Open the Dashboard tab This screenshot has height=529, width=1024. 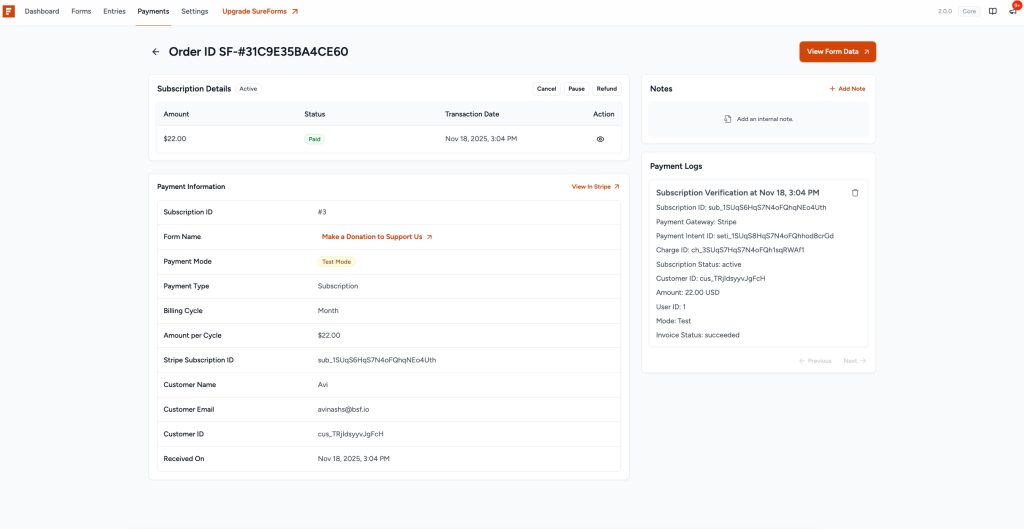42,11
